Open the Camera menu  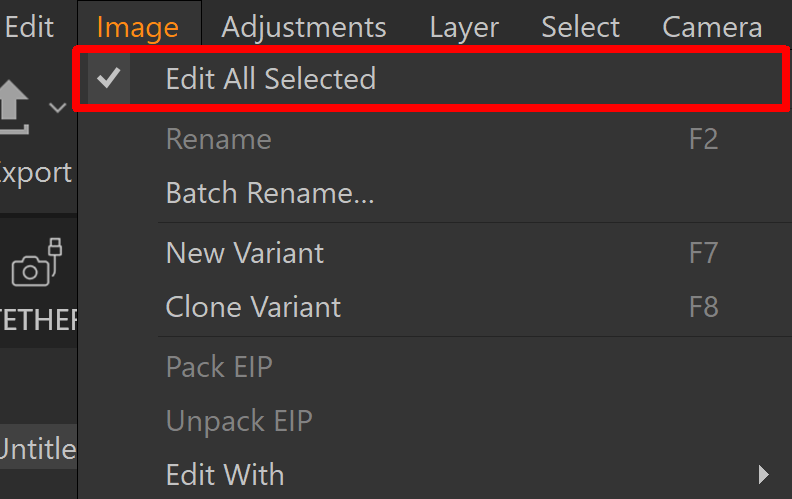[x=712, y=27]
